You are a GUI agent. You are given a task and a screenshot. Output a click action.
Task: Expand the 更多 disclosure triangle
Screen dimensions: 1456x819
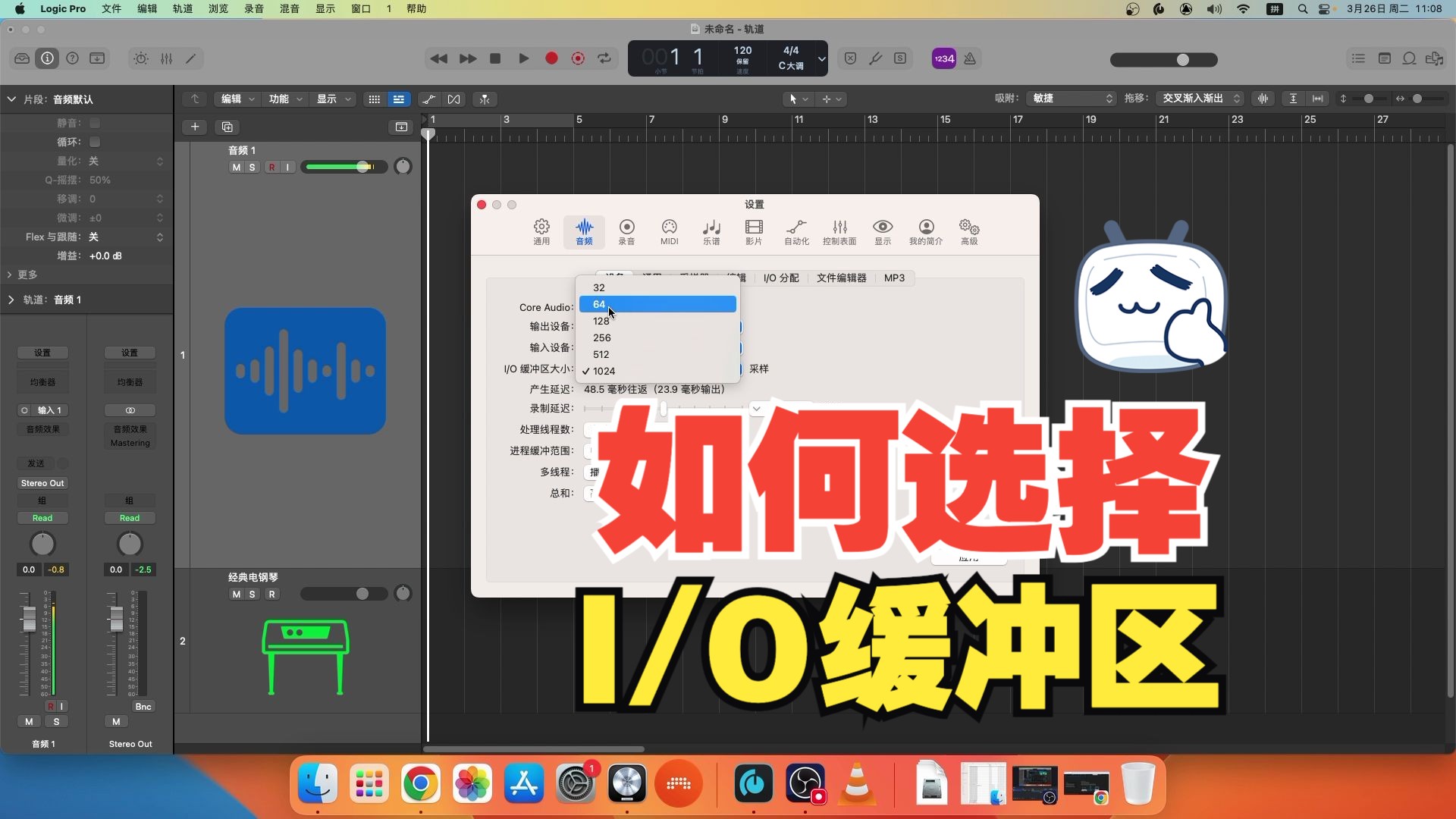tap(10, 275)
